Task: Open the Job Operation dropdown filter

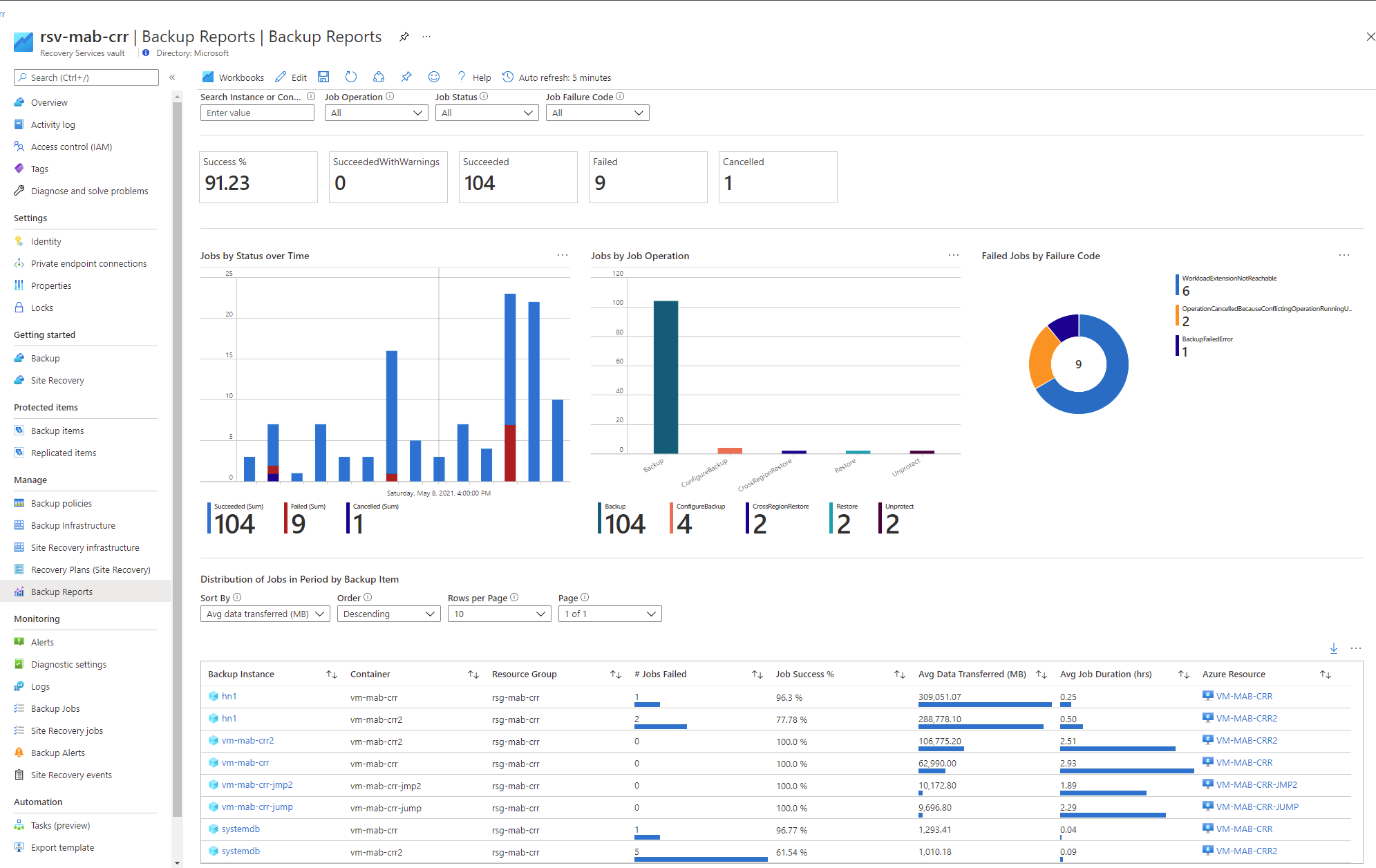Action: [375, 112]
